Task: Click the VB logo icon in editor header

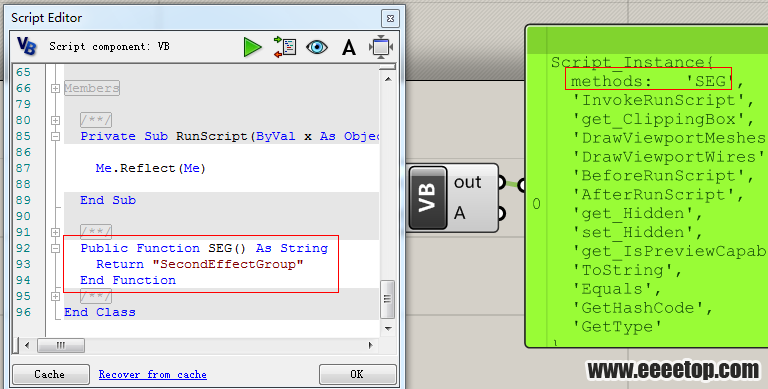Action: tap(26, 46)
